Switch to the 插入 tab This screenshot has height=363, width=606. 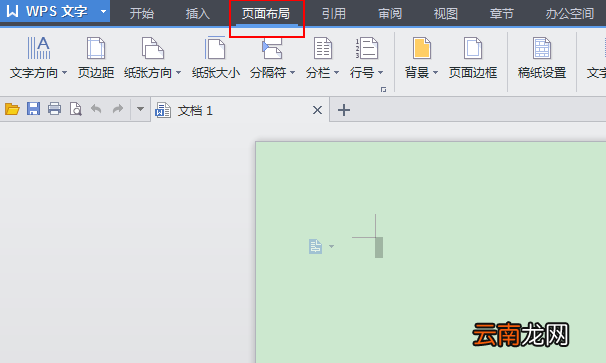tap(197, 14)
